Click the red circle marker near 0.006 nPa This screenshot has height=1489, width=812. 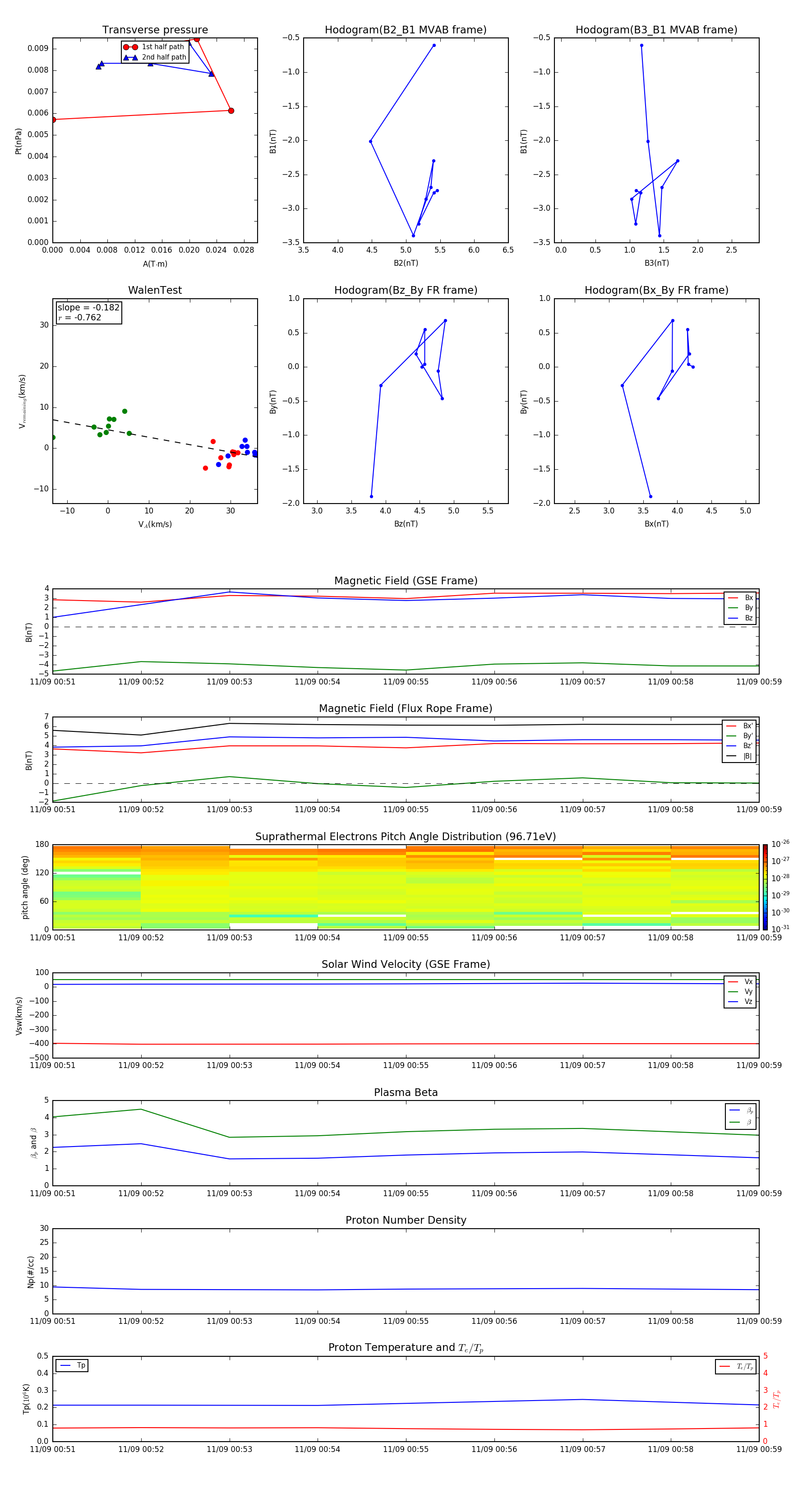click(231, 111)
